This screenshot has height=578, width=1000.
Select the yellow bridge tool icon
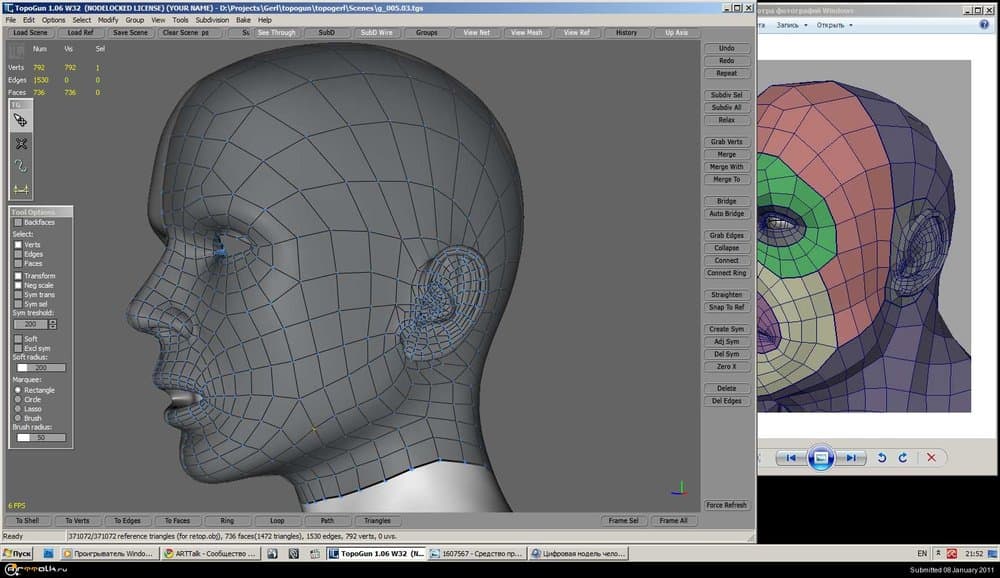(21, 189)
